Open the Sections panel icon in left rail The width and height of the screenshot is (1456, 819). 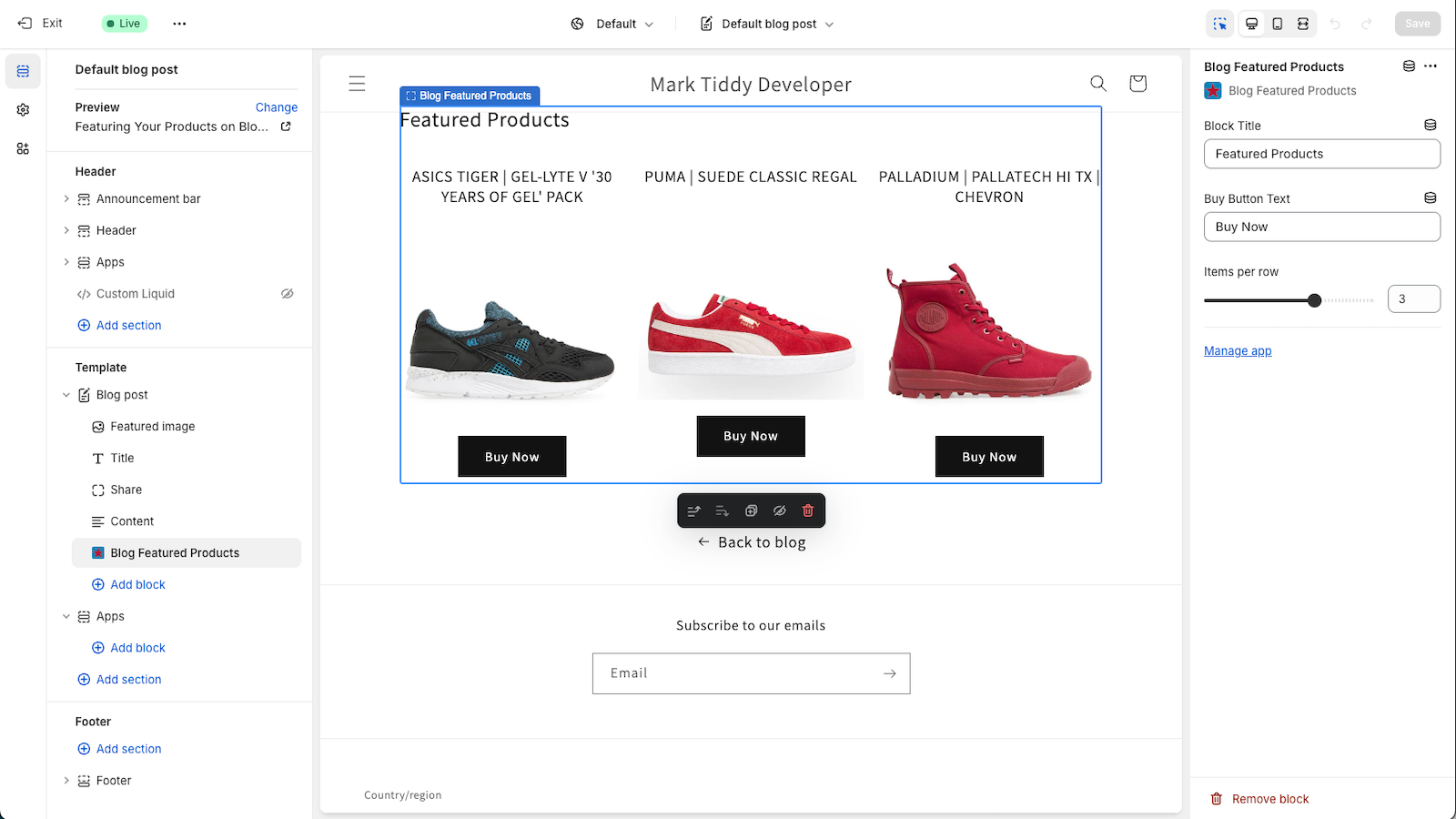coord(23,71)
